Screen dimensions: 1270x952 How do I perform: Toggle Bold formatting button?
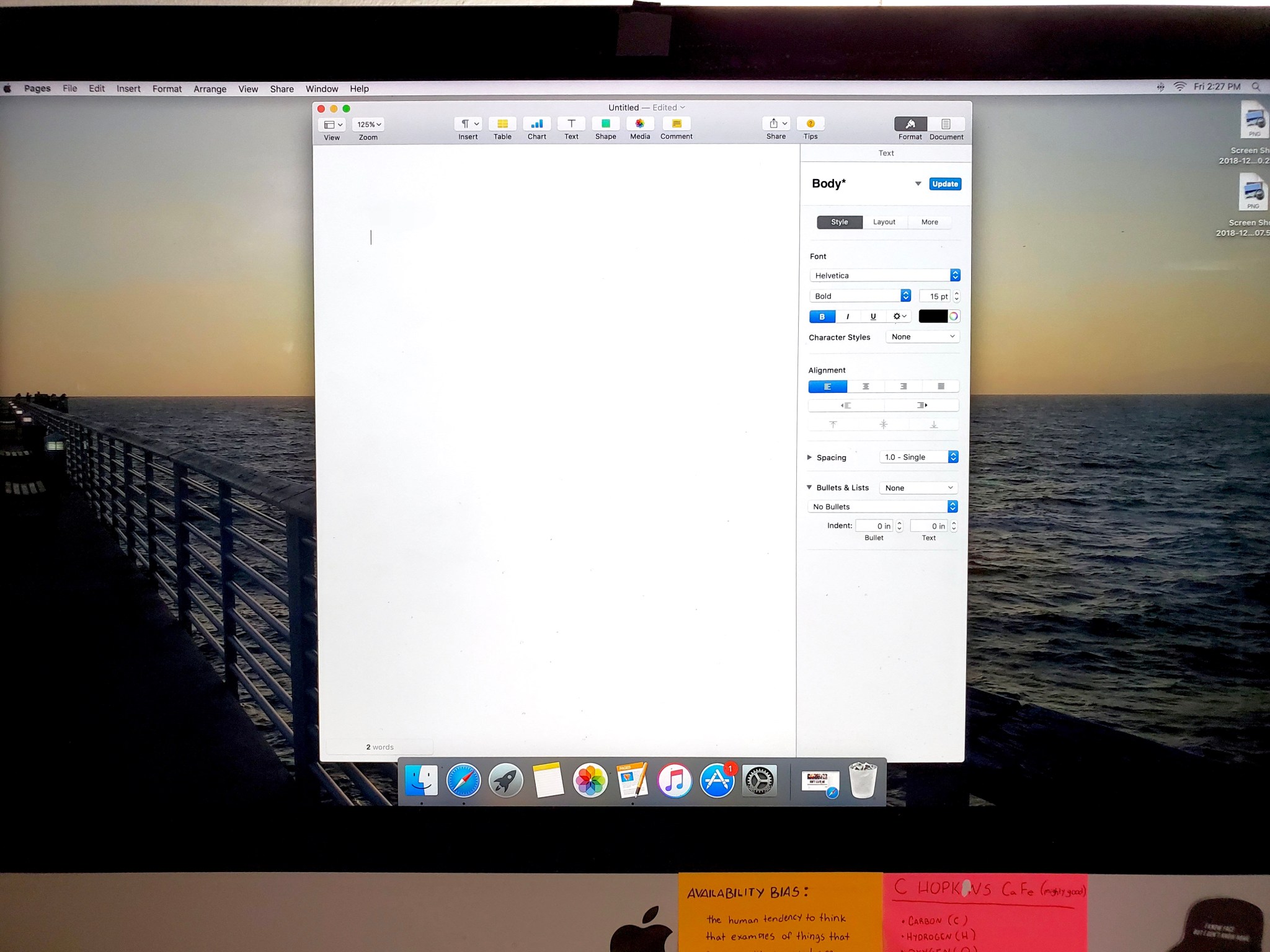[822, 317]
